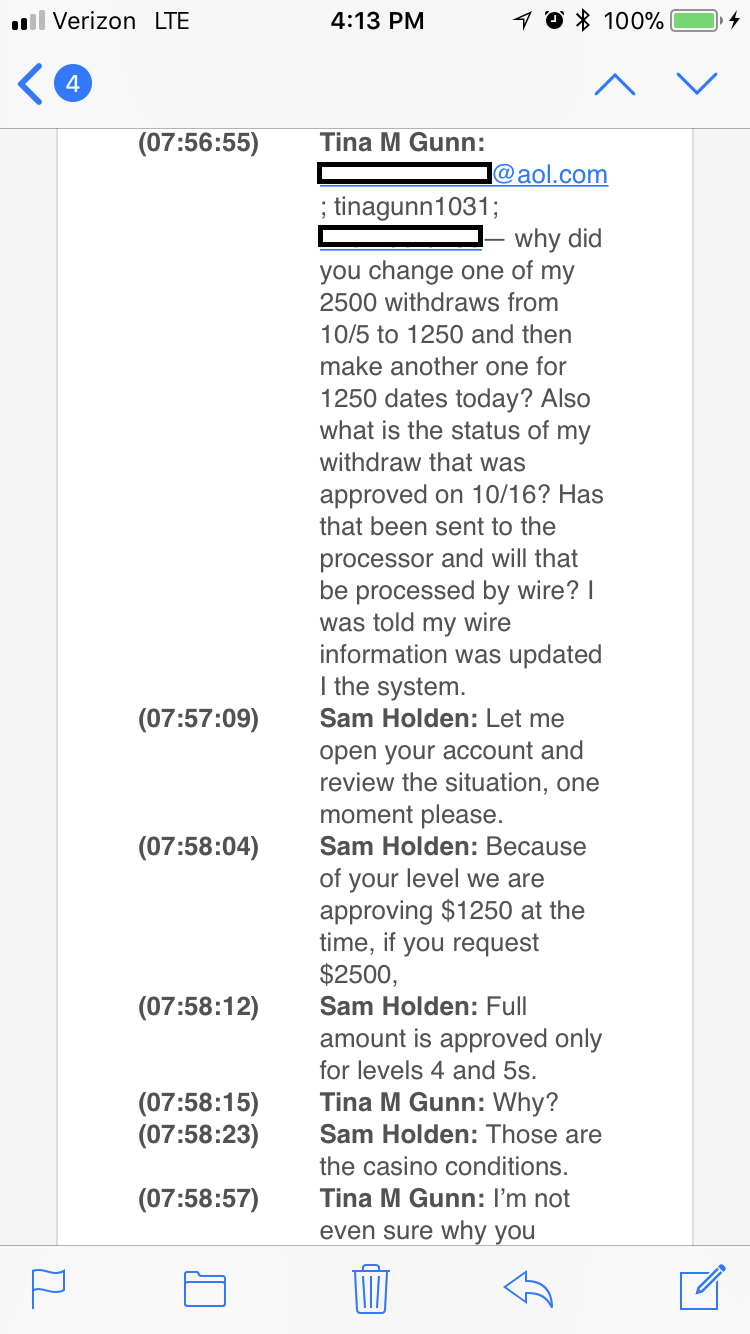Reply using the reply arrow icon
This screenshot has width=750, height=1334.
(x=529, y=1288)
